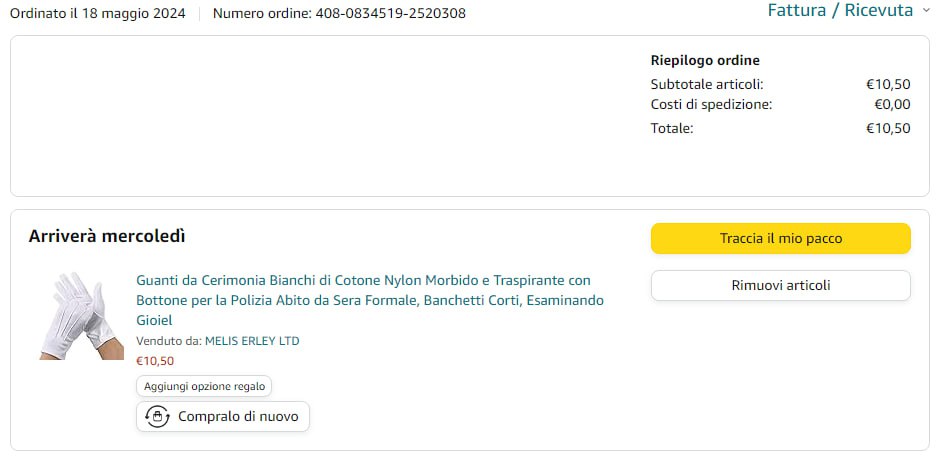This screenshot has height=459, width=950.
Task: Expand the Fattura / Ricevuta chevron arrow
Action: click(x=925, y=10)
